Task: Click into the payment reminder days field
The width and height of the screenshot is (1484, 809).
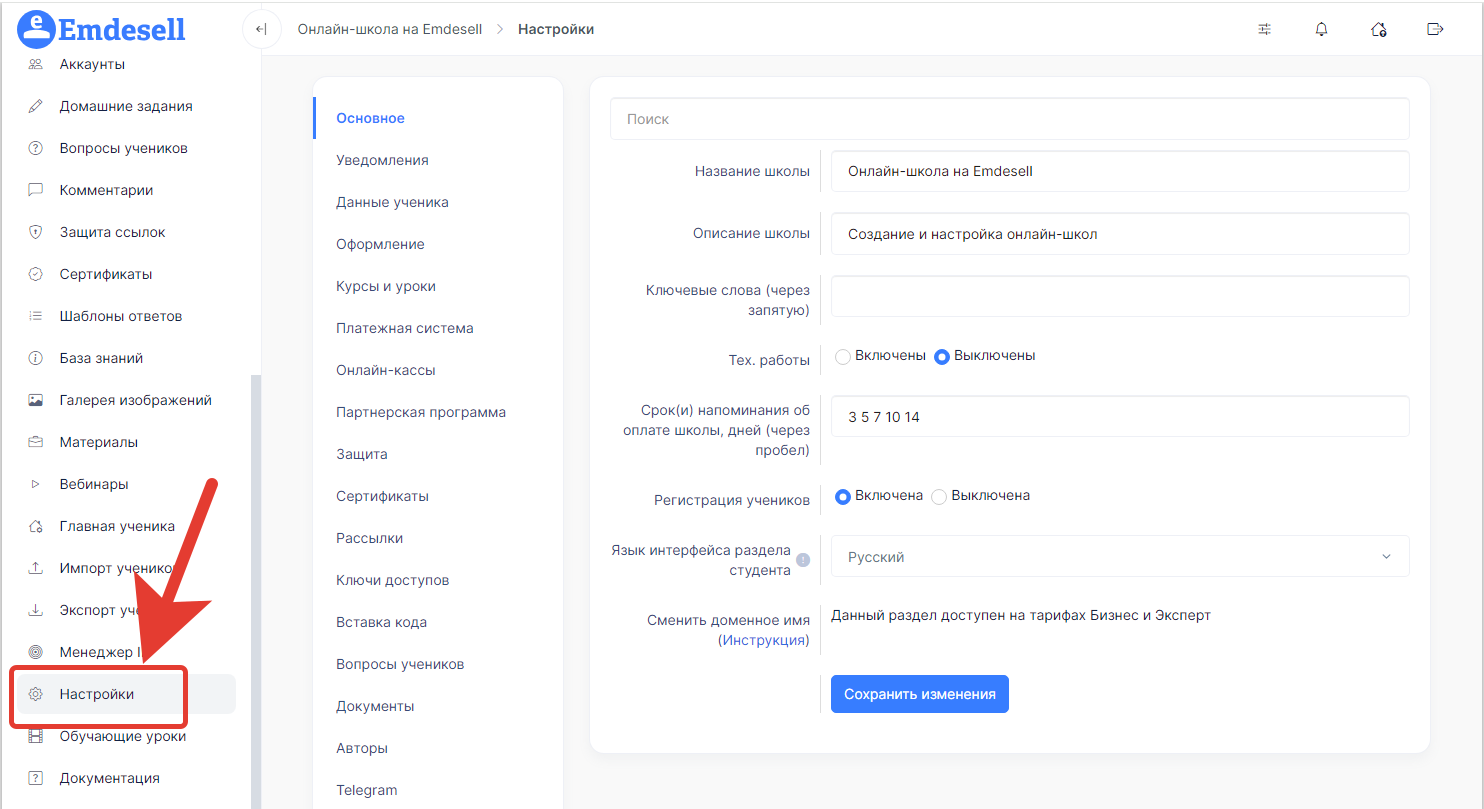Action: 1120,417
